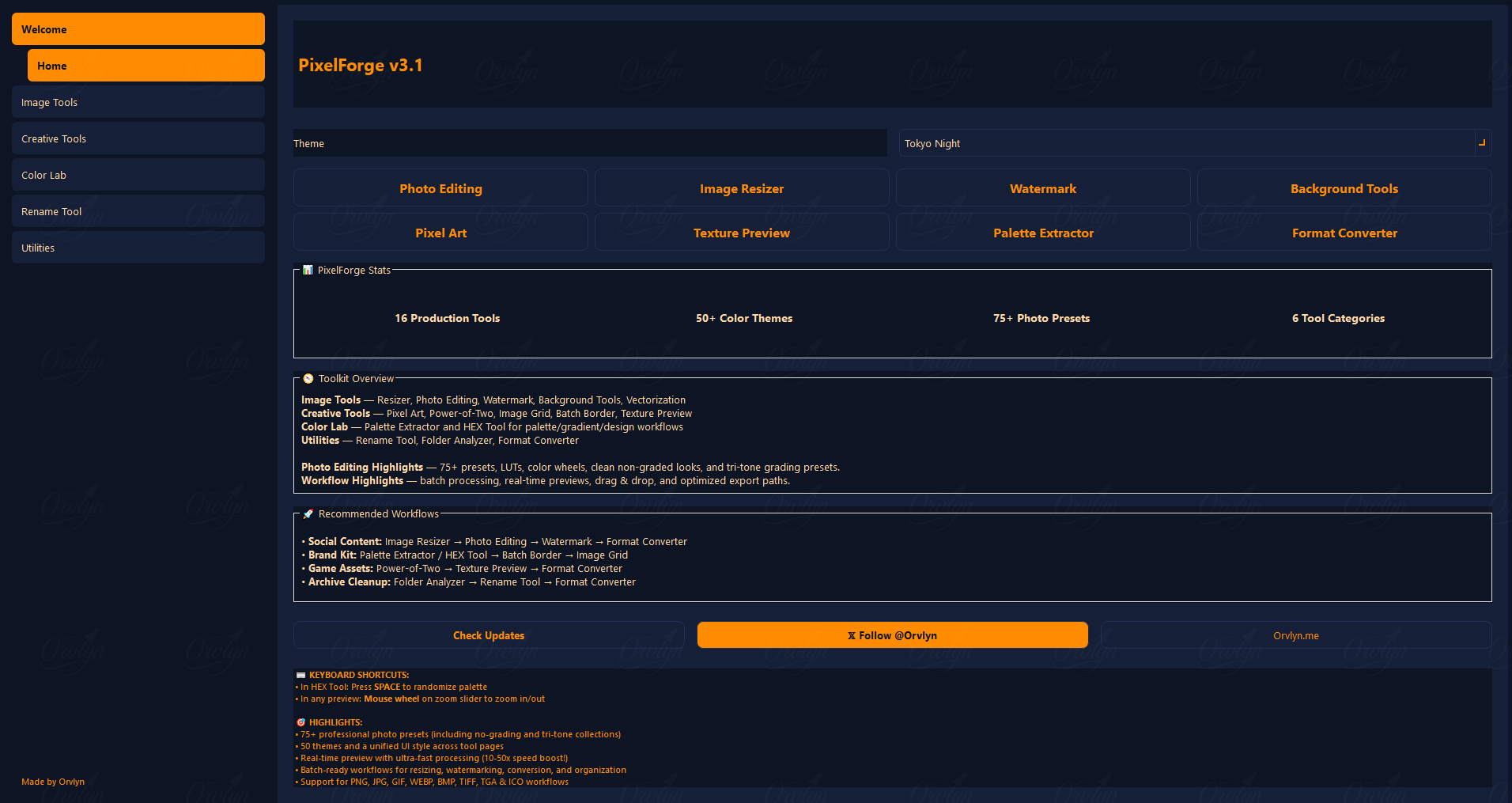Open Background Tools
The width and height of the screenshot is (1512, 803).
tap(1344, 188)
